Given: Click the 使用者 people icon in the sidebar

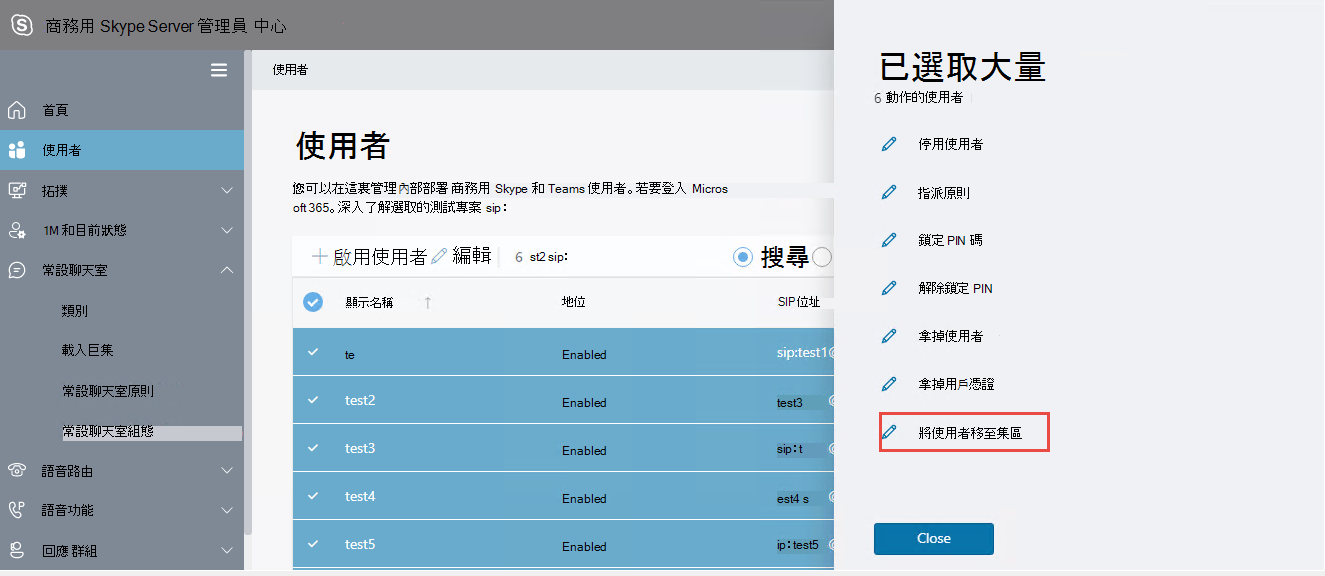Looking at the screenshot, I should pos(17,150).
